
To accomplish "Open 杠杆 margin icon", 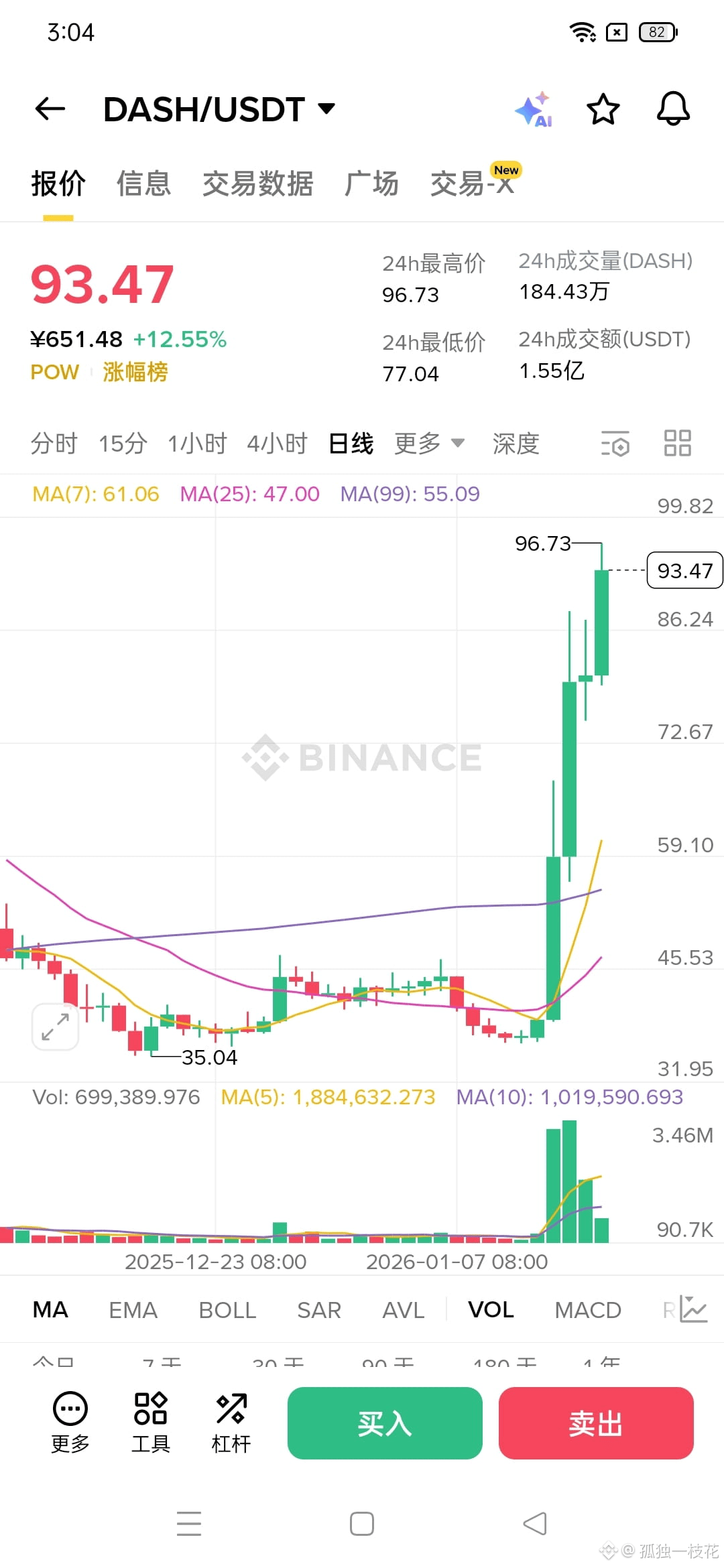I will [231, 1422].
